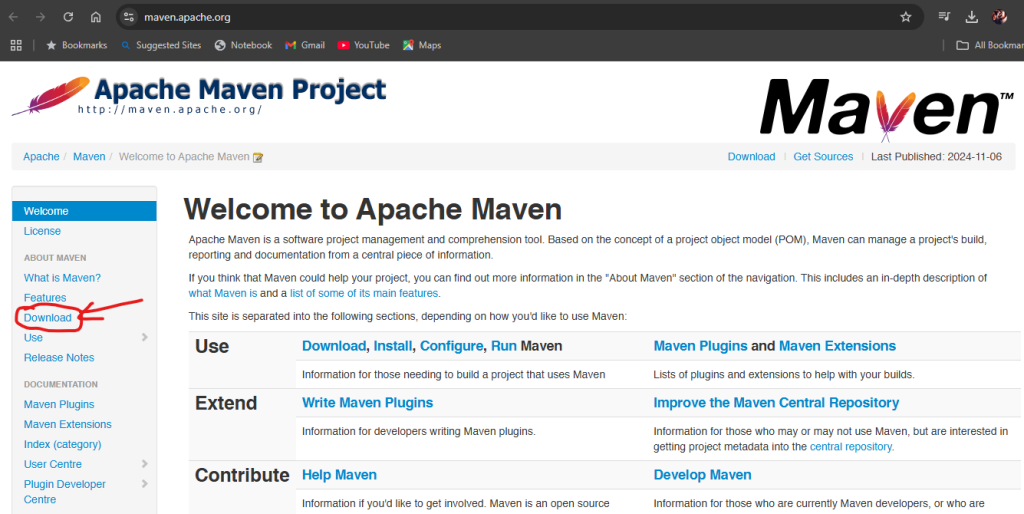
Task: Expand the User Centre submenu arrow
Action: click(x=145, y=464)
